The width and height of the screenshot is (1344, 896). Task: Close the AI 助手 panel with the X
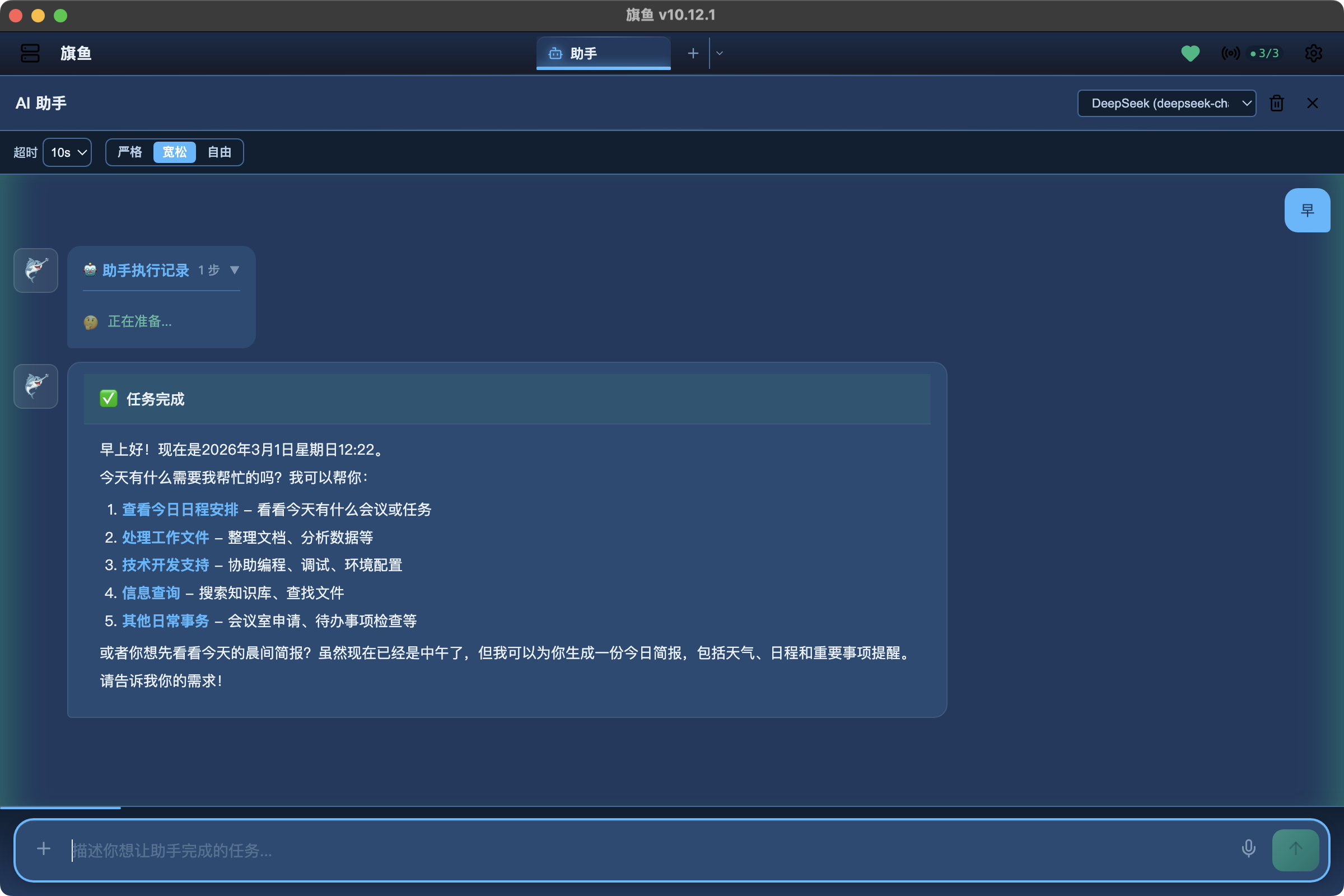coord(1313,104)
